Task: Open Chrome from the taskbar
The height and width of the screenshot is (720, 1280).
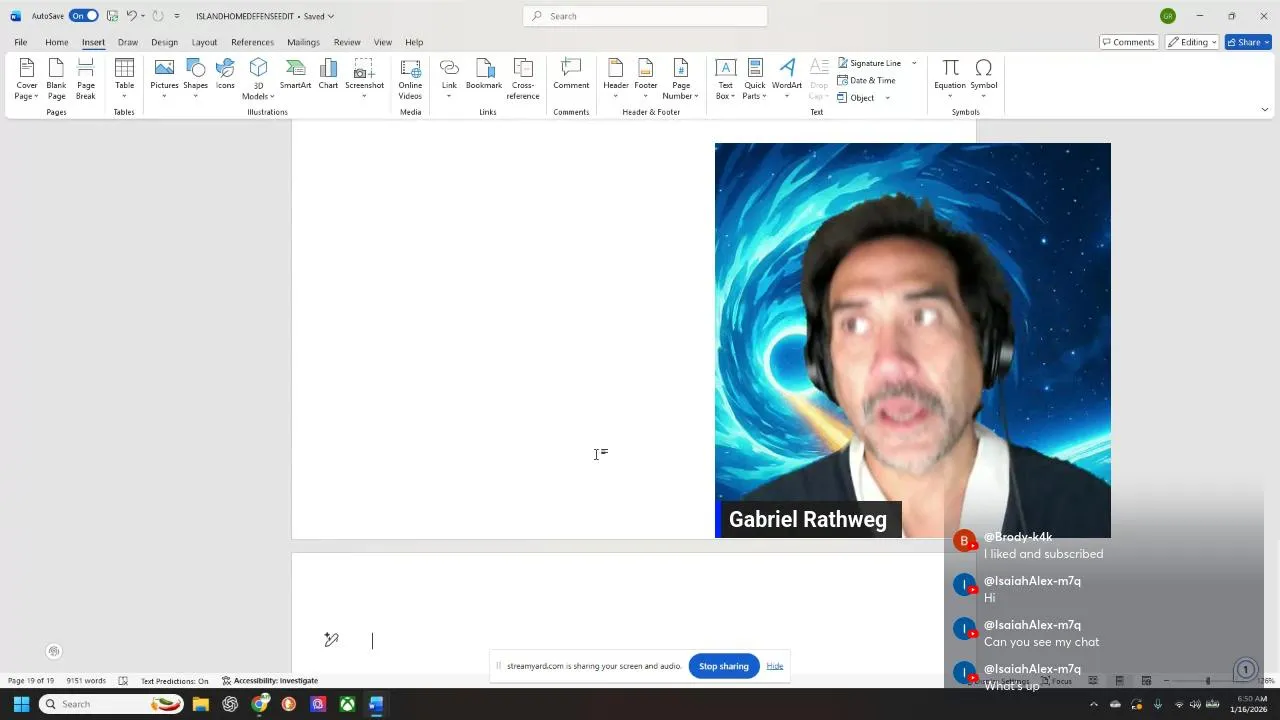Action: point(260,704)
